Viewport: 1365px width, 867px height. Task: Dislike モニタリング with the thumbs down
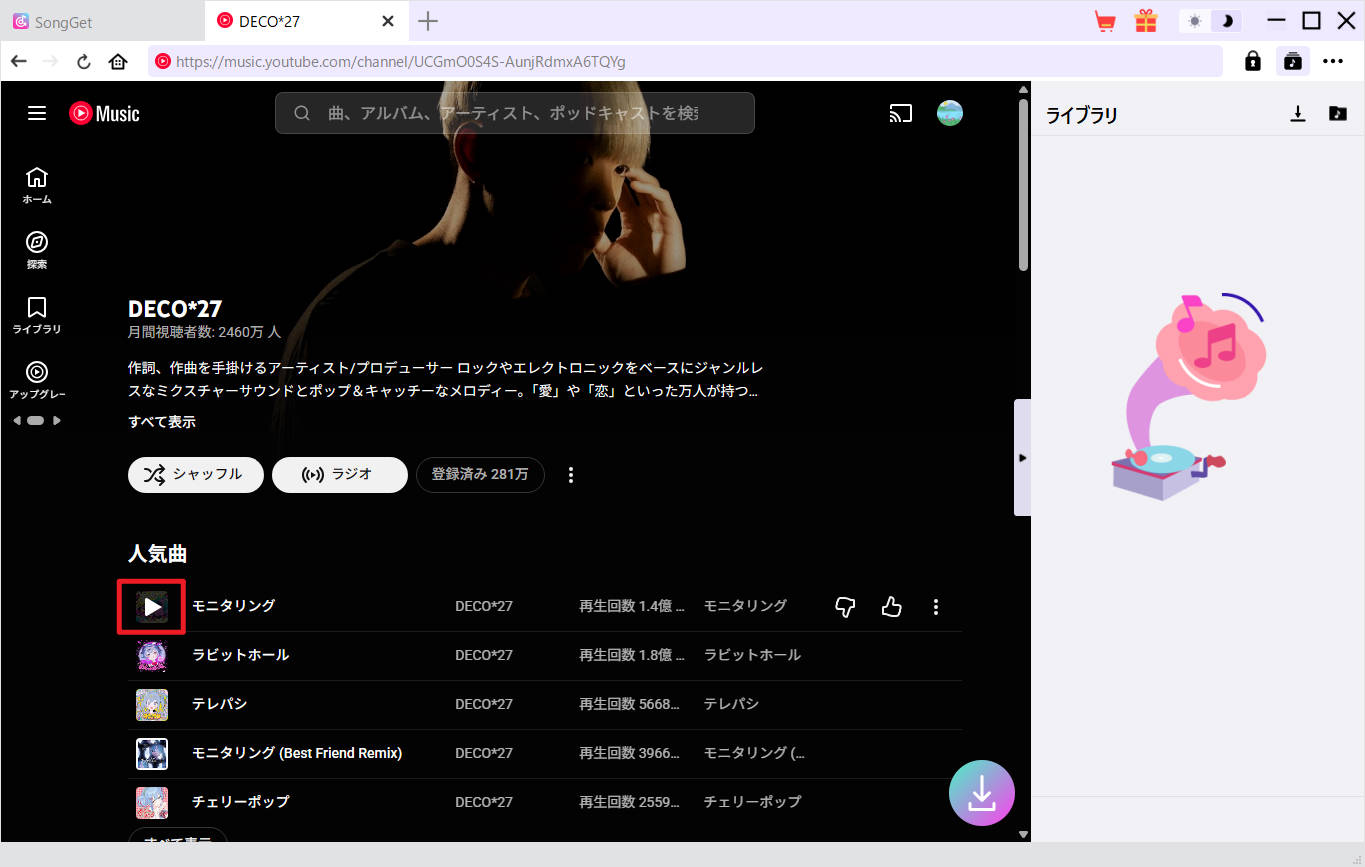pos(845,606)
